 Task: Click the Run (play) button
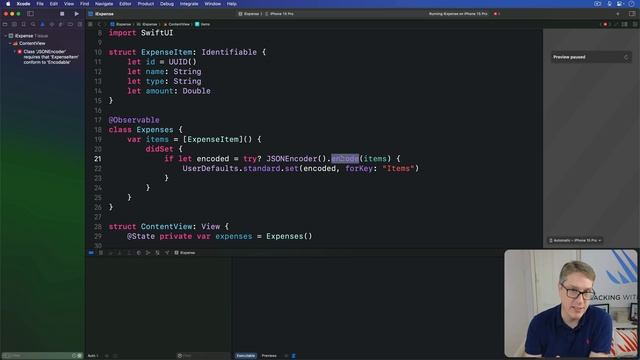pyautogui.click(x=76, y=13)
